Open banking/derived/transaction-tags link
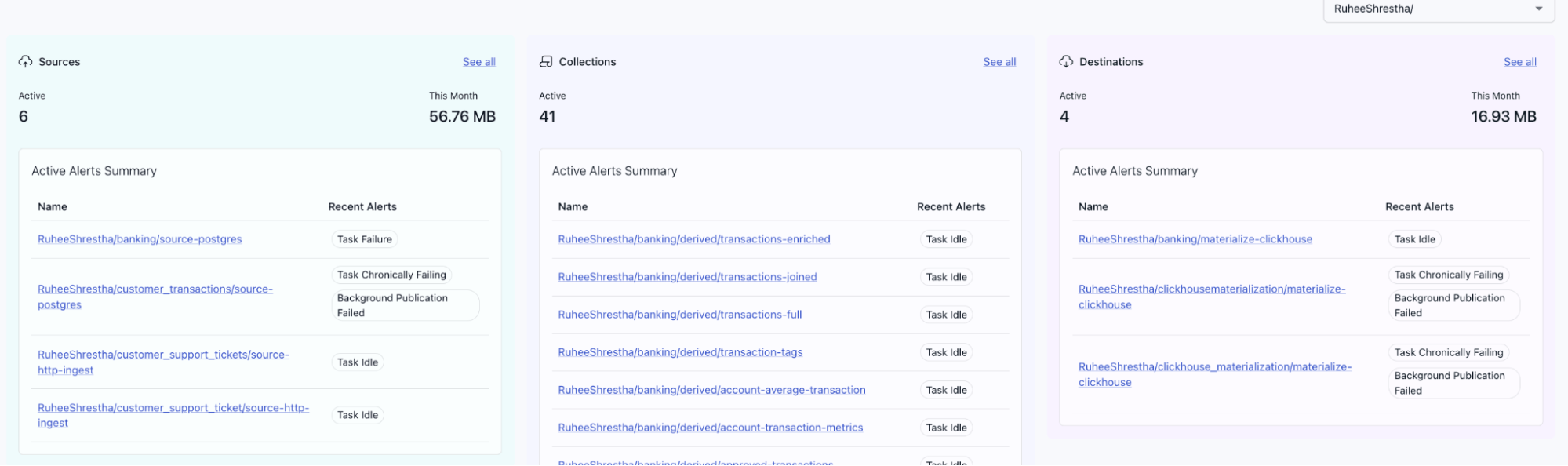The height and width of the screenshot is (466, 1568). pos(680,352)
